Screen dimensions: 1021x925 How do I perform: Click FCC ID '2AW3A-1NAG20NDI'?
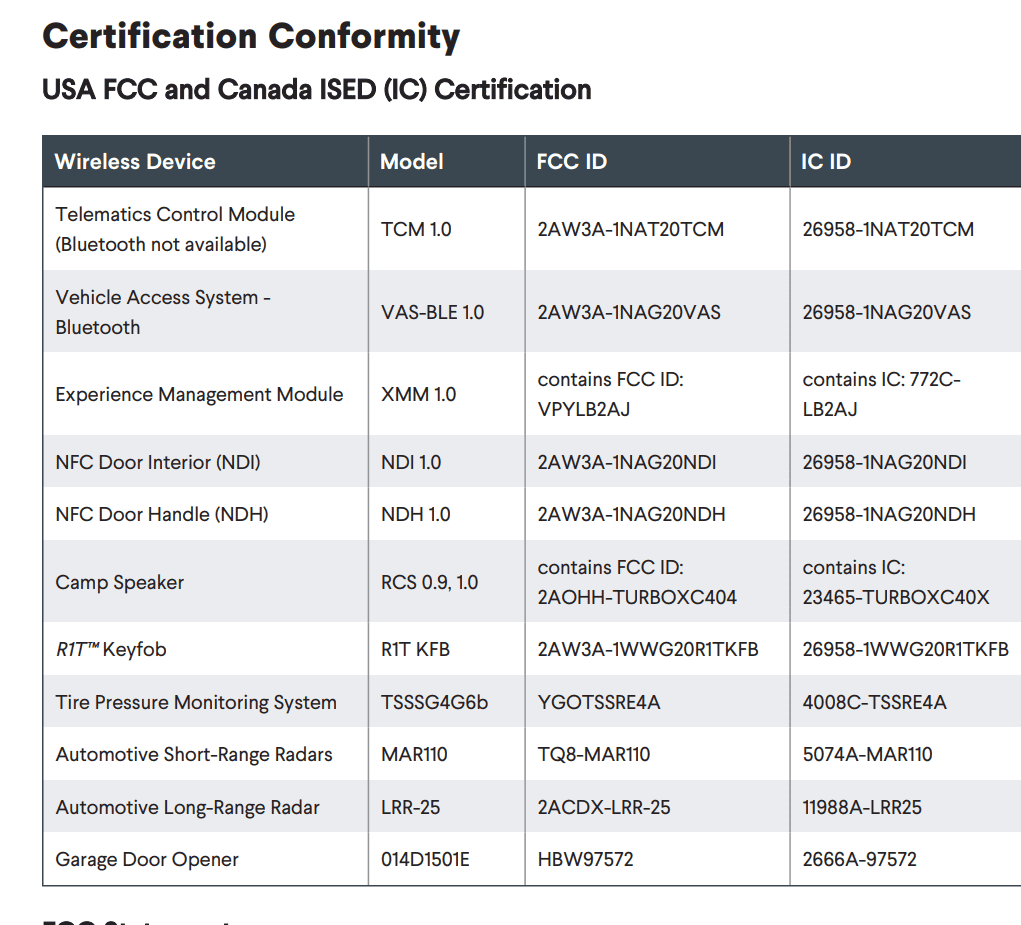click(x=626, y=462)
